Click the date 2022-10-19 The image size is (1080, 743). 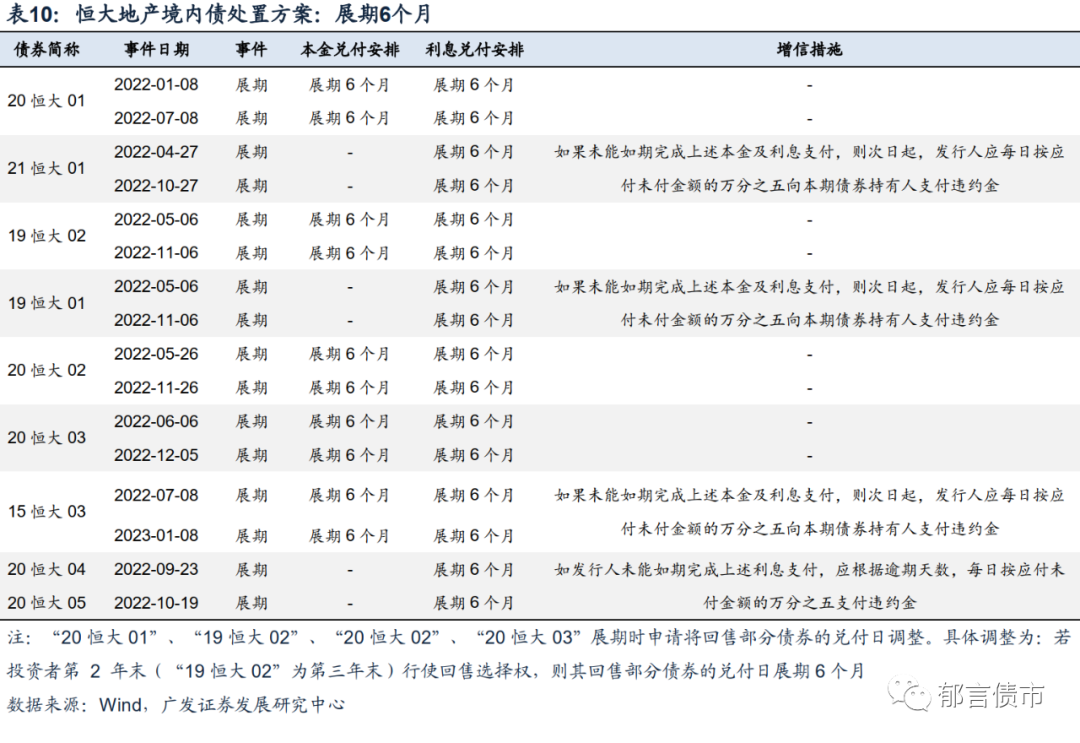tap(156, 603)
